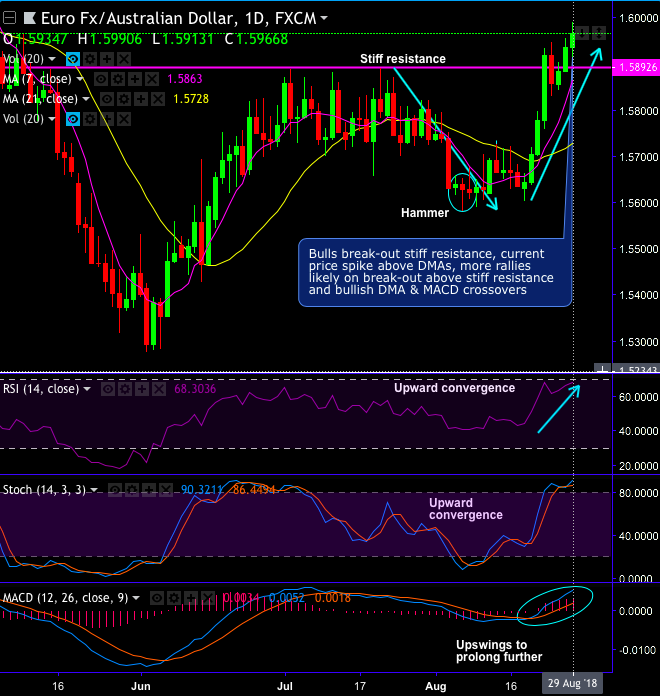
Task: Click the pane maximize up-down arrows icon
Action: (599, 32)
